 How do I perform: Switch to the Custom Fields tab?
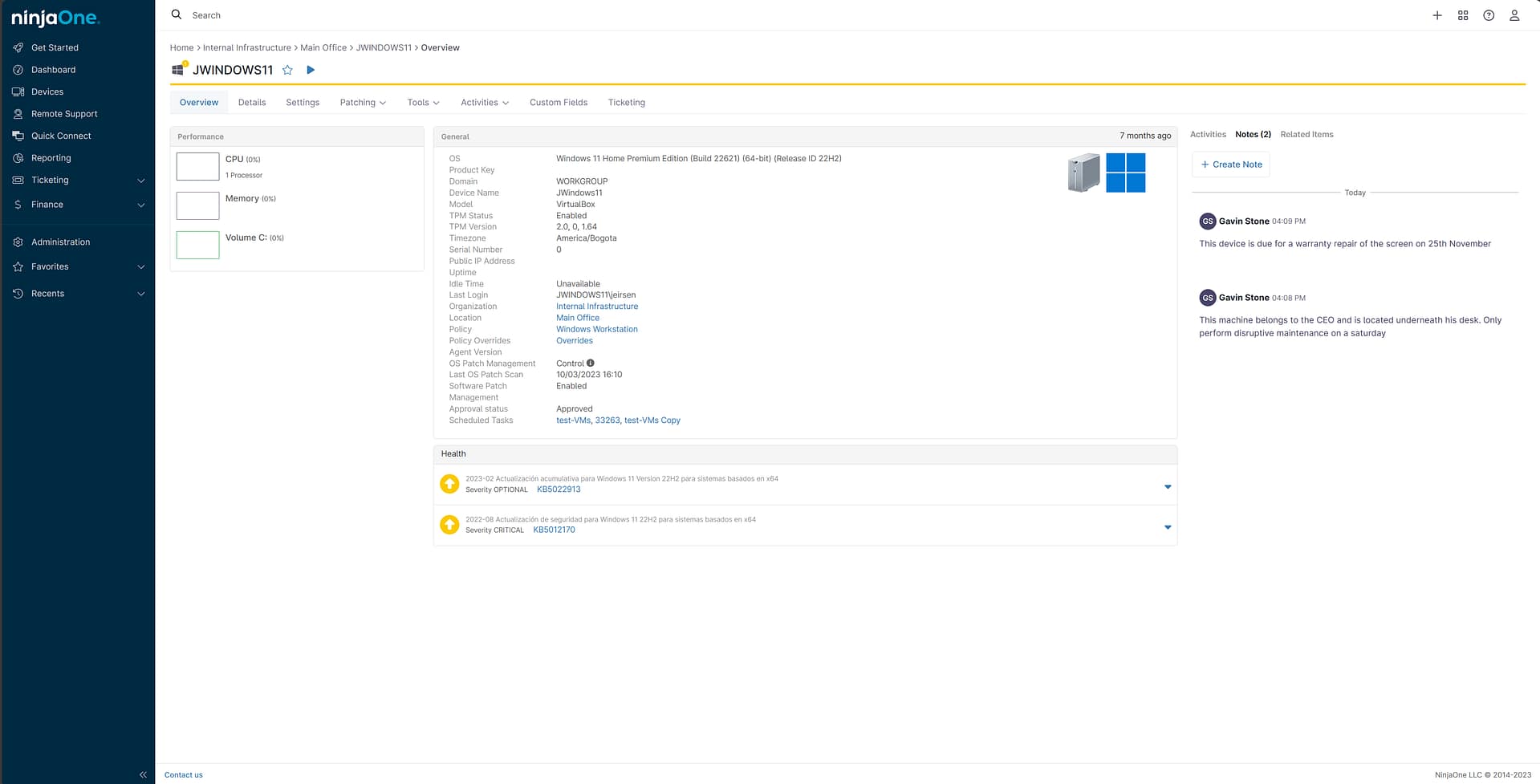pyautogui.click(x=558, y=102)
